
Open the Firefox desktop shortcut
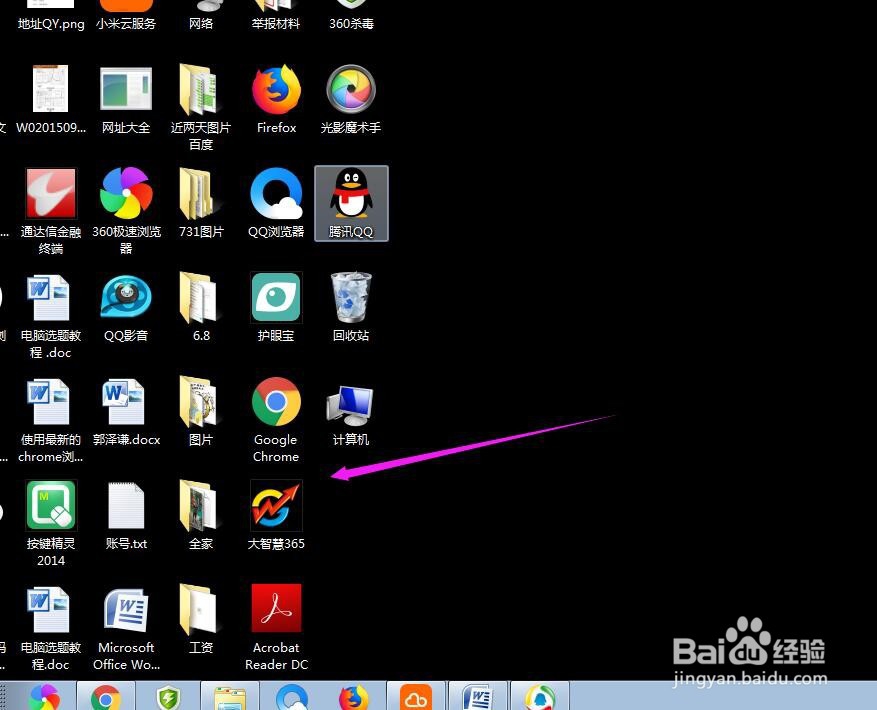tap(276, 100)
